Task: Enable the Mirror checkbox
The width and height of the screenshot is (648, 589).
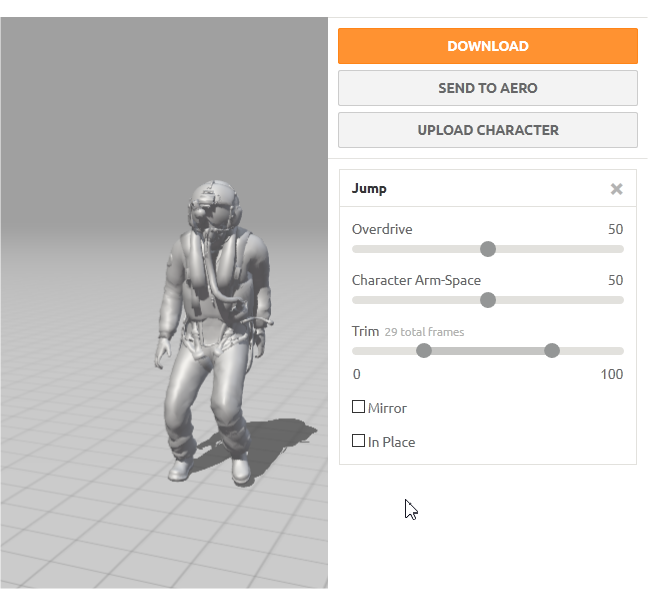Action: [x=358, y=407]
